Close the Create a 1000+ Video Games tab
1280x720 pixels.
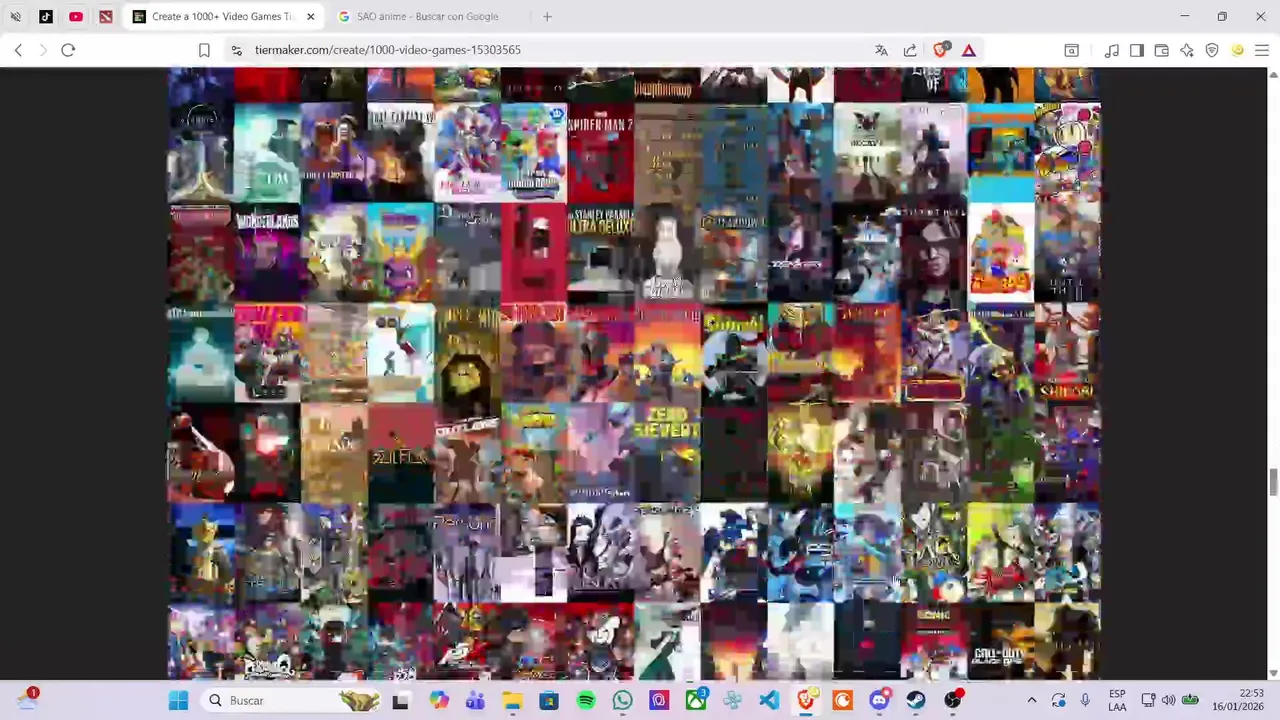310,16
